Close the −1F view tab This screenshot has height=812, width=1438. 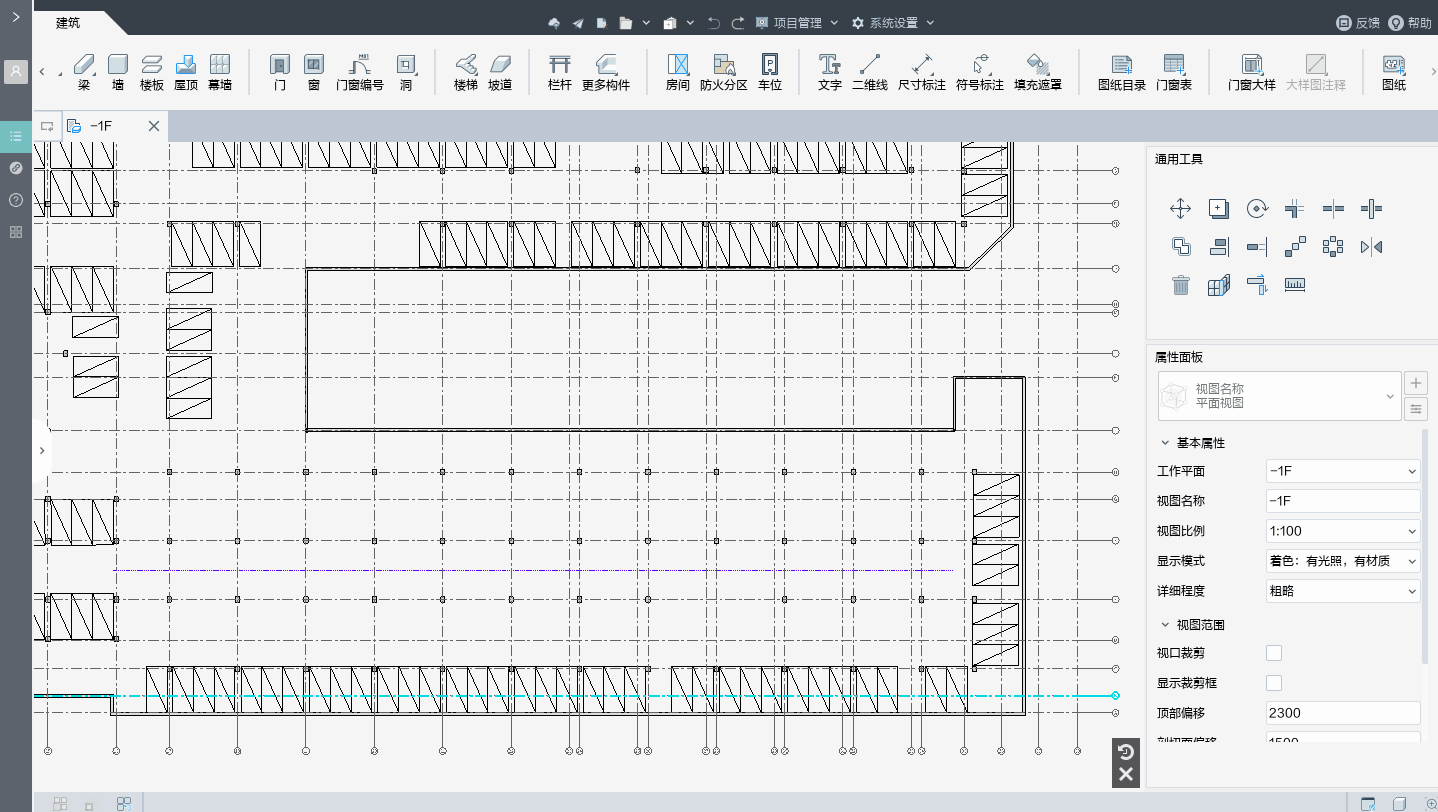[x=154, y=126]
